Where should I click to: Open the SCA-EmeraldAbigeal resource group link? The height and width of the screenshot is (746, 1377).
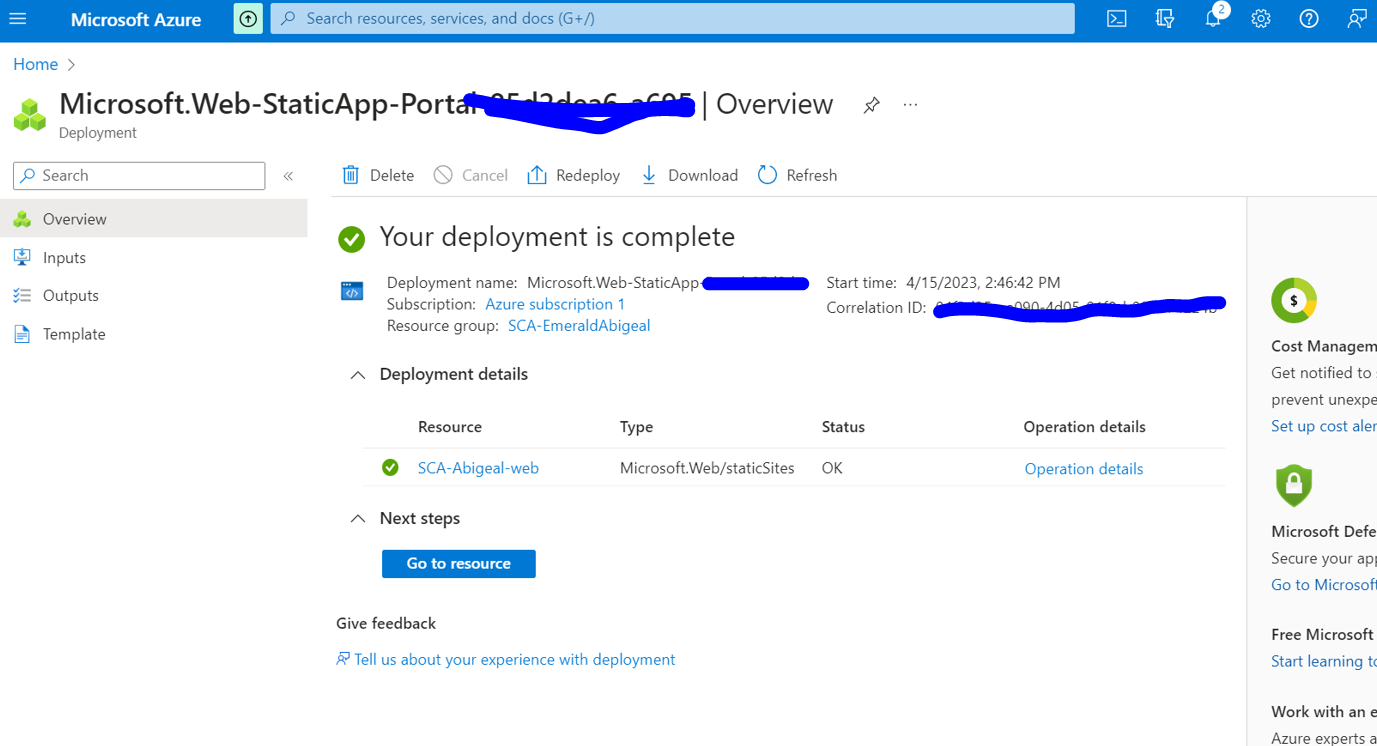[x=579, y=326]
